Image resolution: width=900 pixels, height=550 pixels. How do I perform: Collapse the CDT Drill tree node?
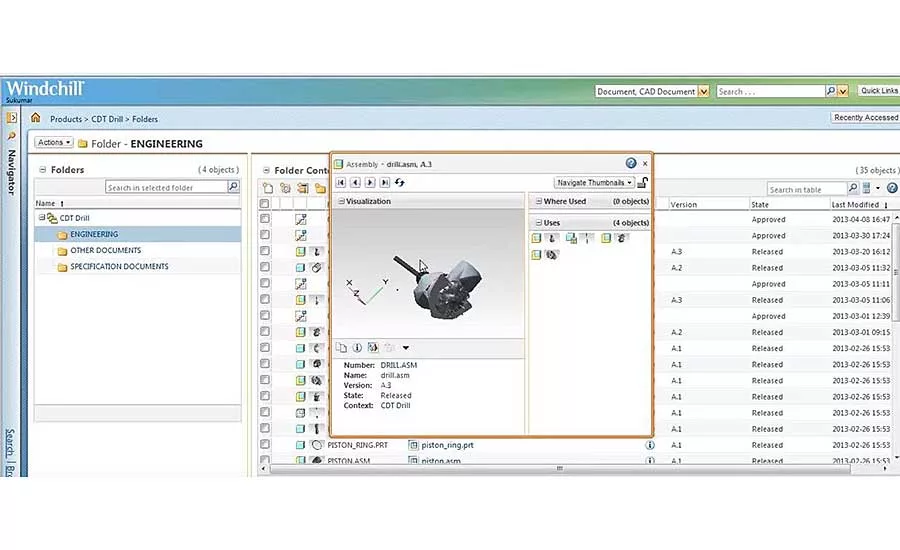(41, 218)
